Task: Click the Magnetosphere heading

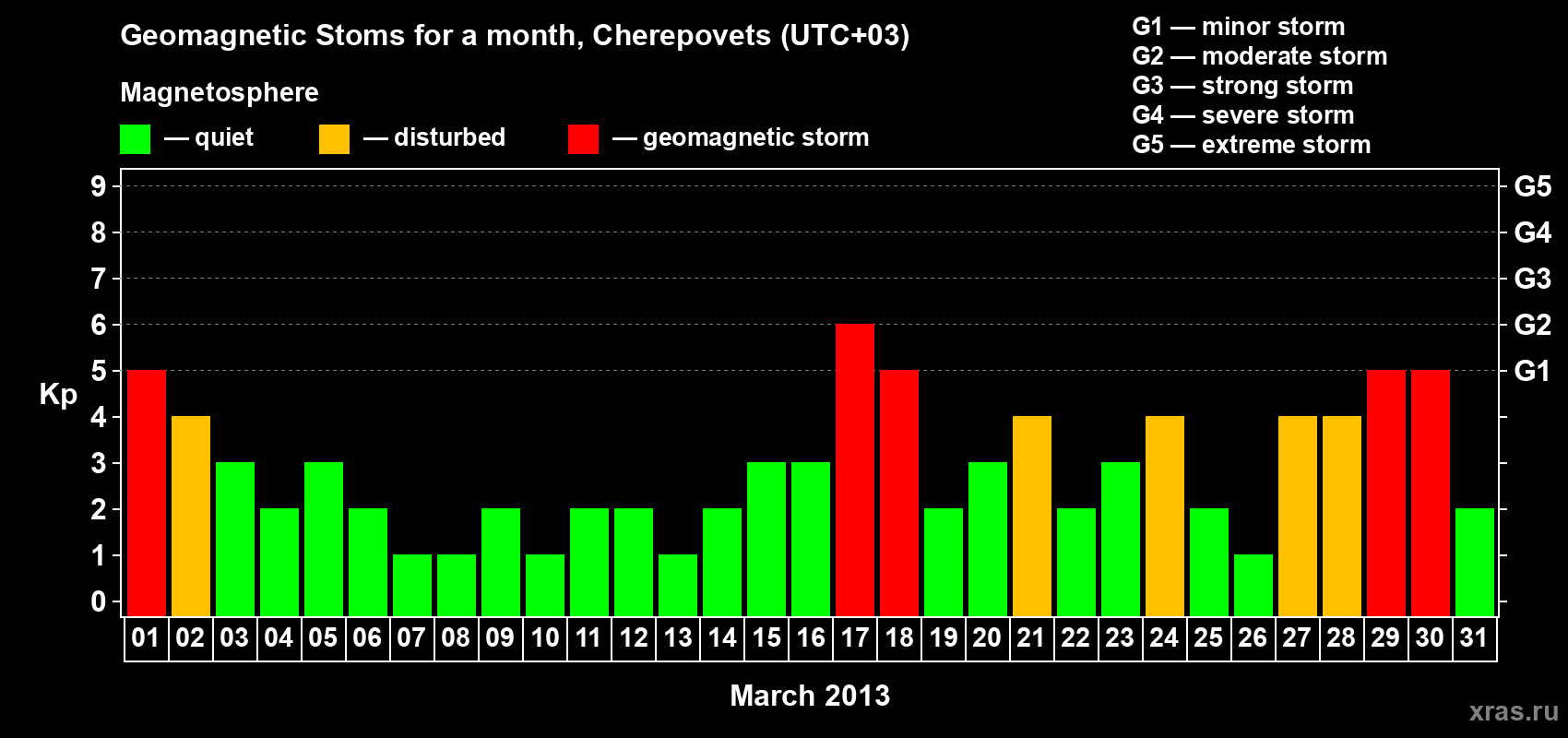Action: tap(220, 92)
